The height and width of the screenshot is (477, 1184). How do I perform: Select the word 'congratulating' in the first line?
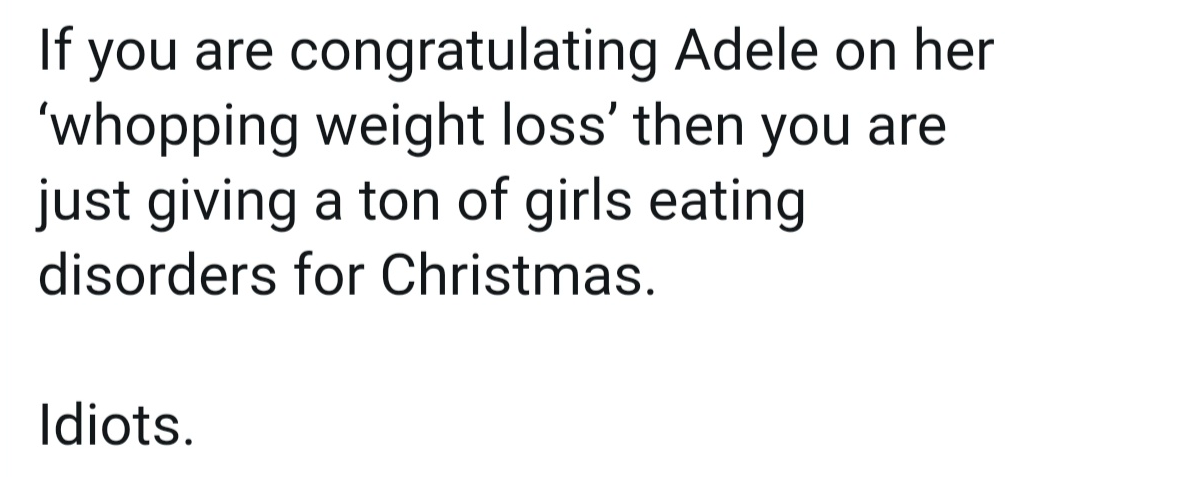(x=473, y=55)
